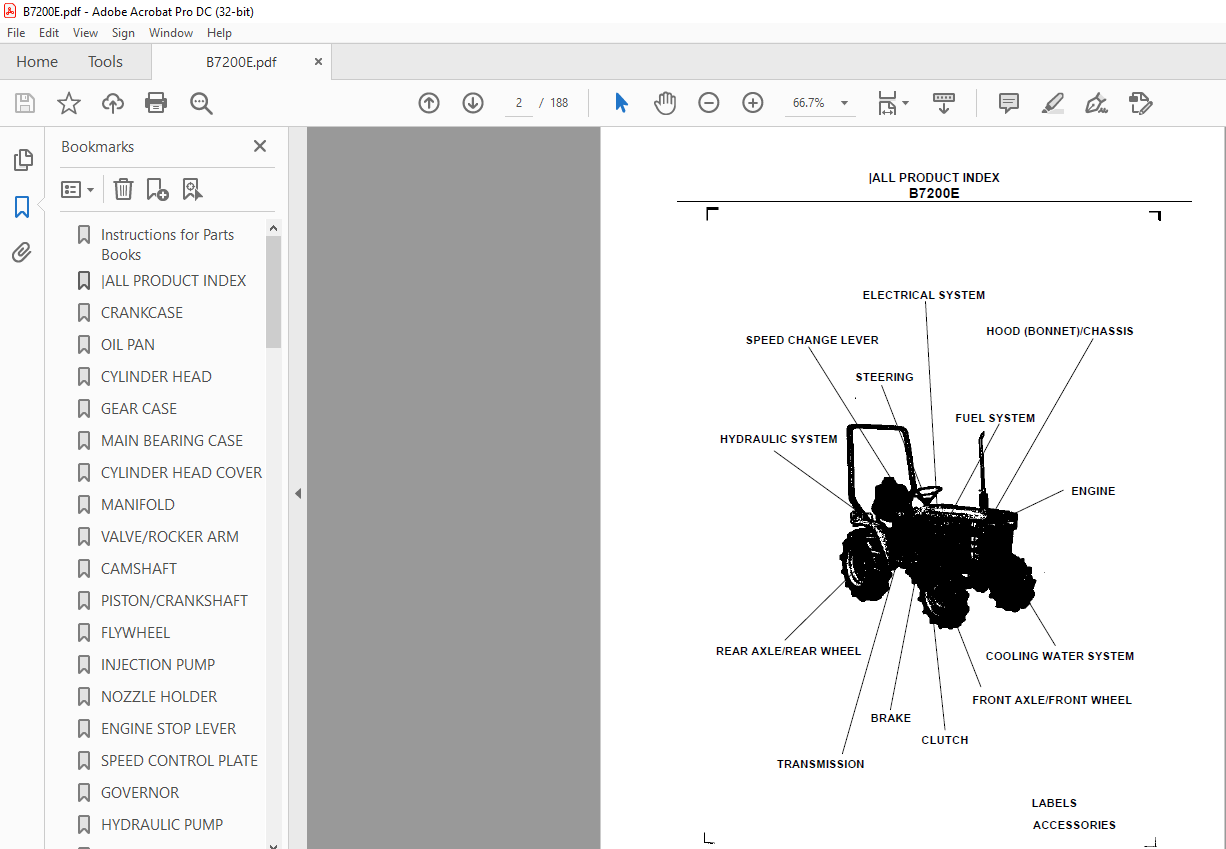
Task: Jump to the INJECTION PUMP bookmark
Action: (157, 664)
